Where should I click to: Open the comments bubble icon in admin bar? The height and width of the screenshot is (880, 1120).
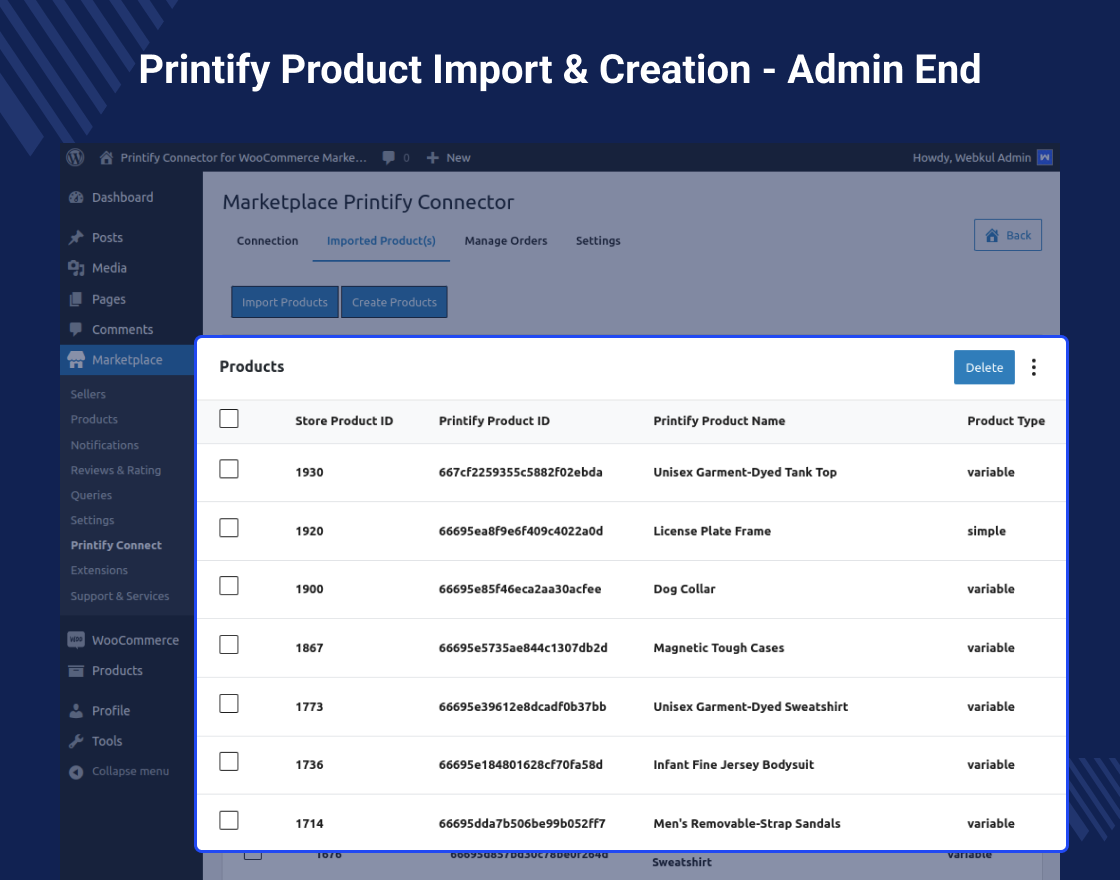pyautogui.click(x=389, y=157)
